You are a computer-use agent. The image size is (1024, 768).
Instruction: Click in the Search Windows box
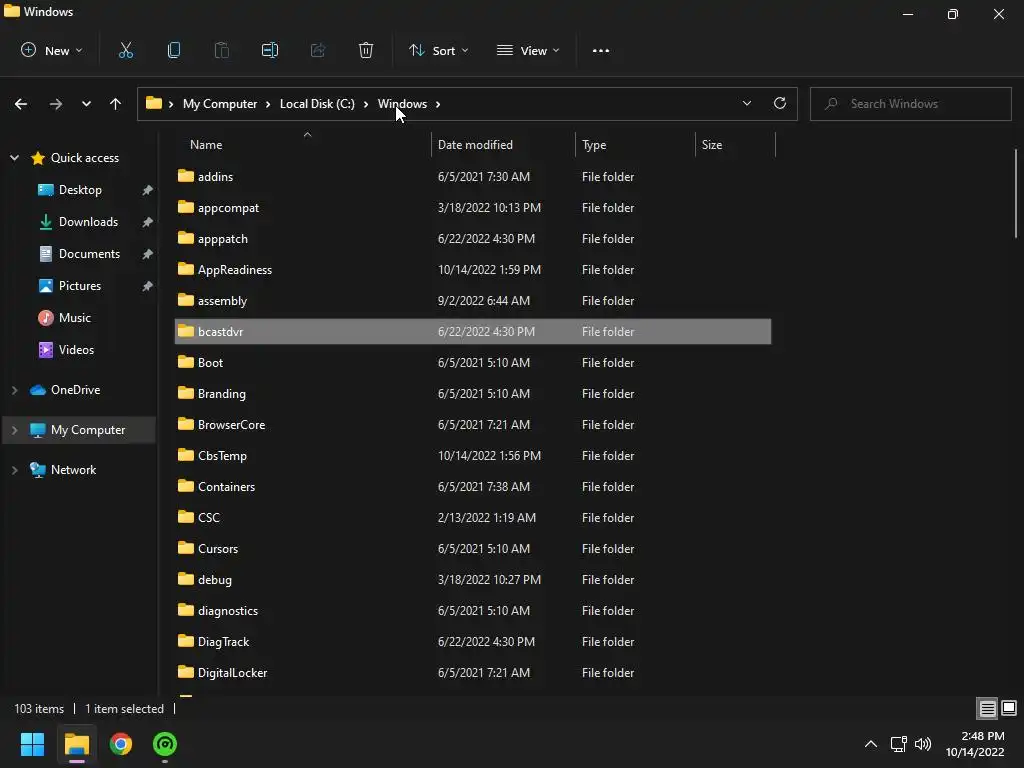pyautogui.click(x=910, y=104)
